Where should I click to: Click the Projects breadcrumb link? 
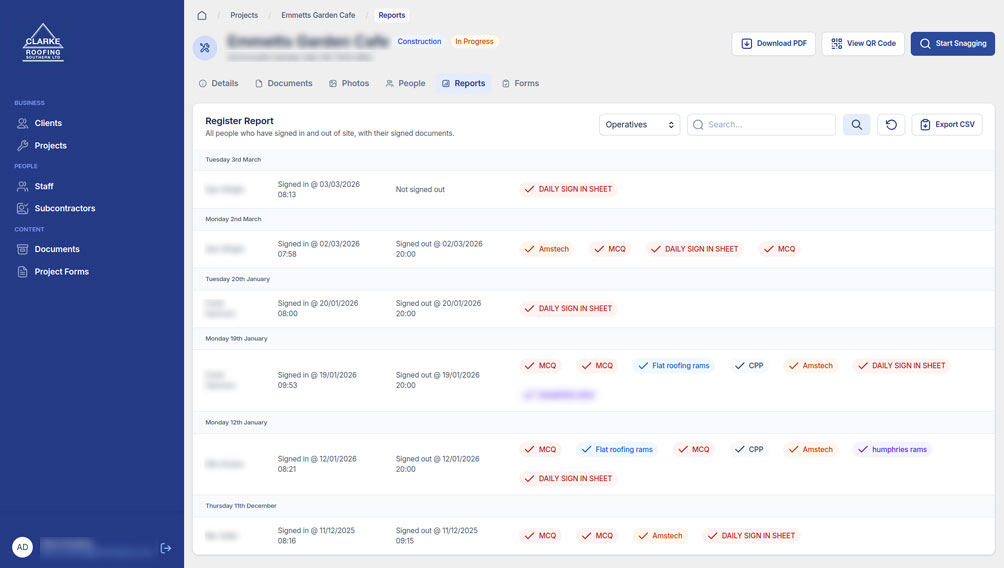(244, 15)
